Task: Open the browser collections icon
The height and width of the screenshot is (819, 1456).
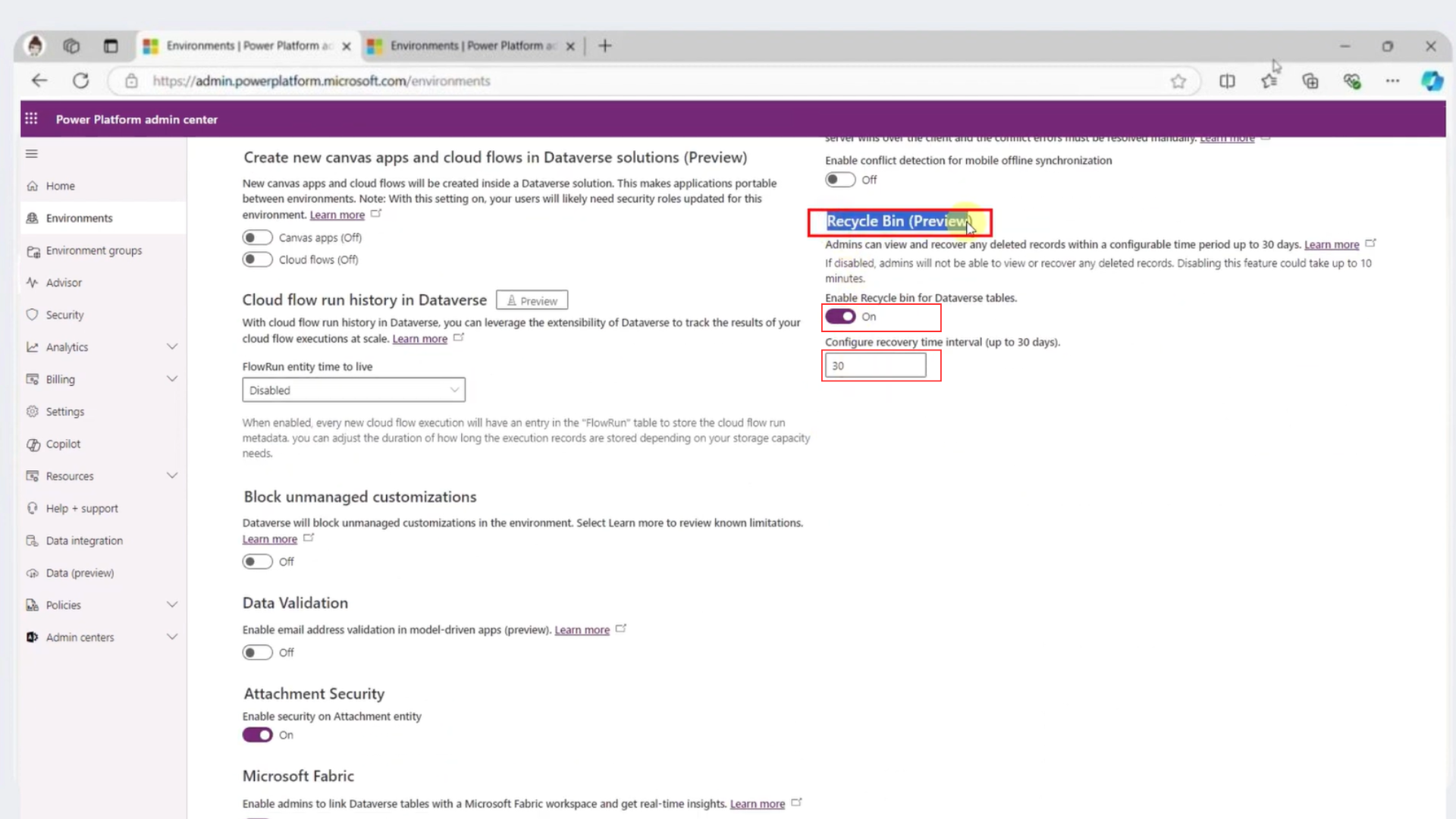Action: 1310,81
